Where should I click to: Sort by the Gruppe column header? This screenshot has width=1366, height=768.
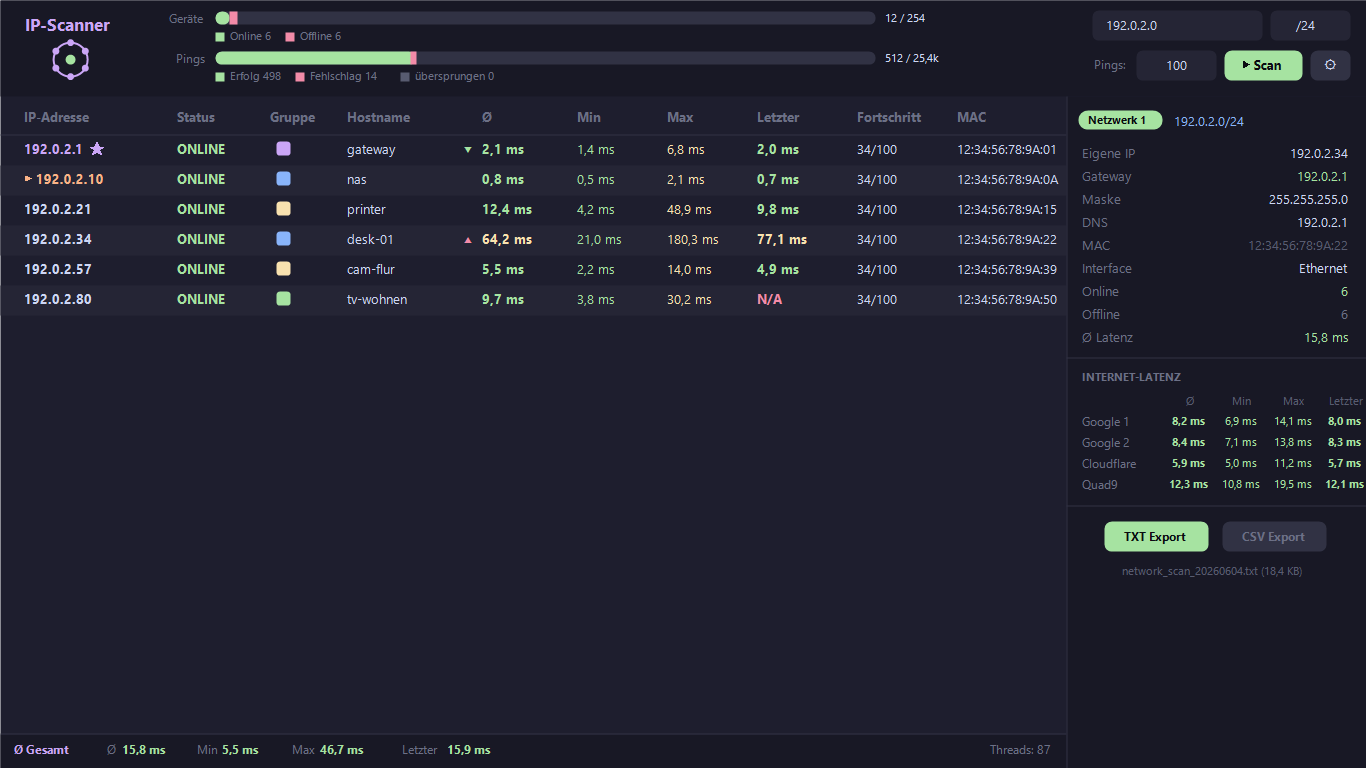point(292,117)
